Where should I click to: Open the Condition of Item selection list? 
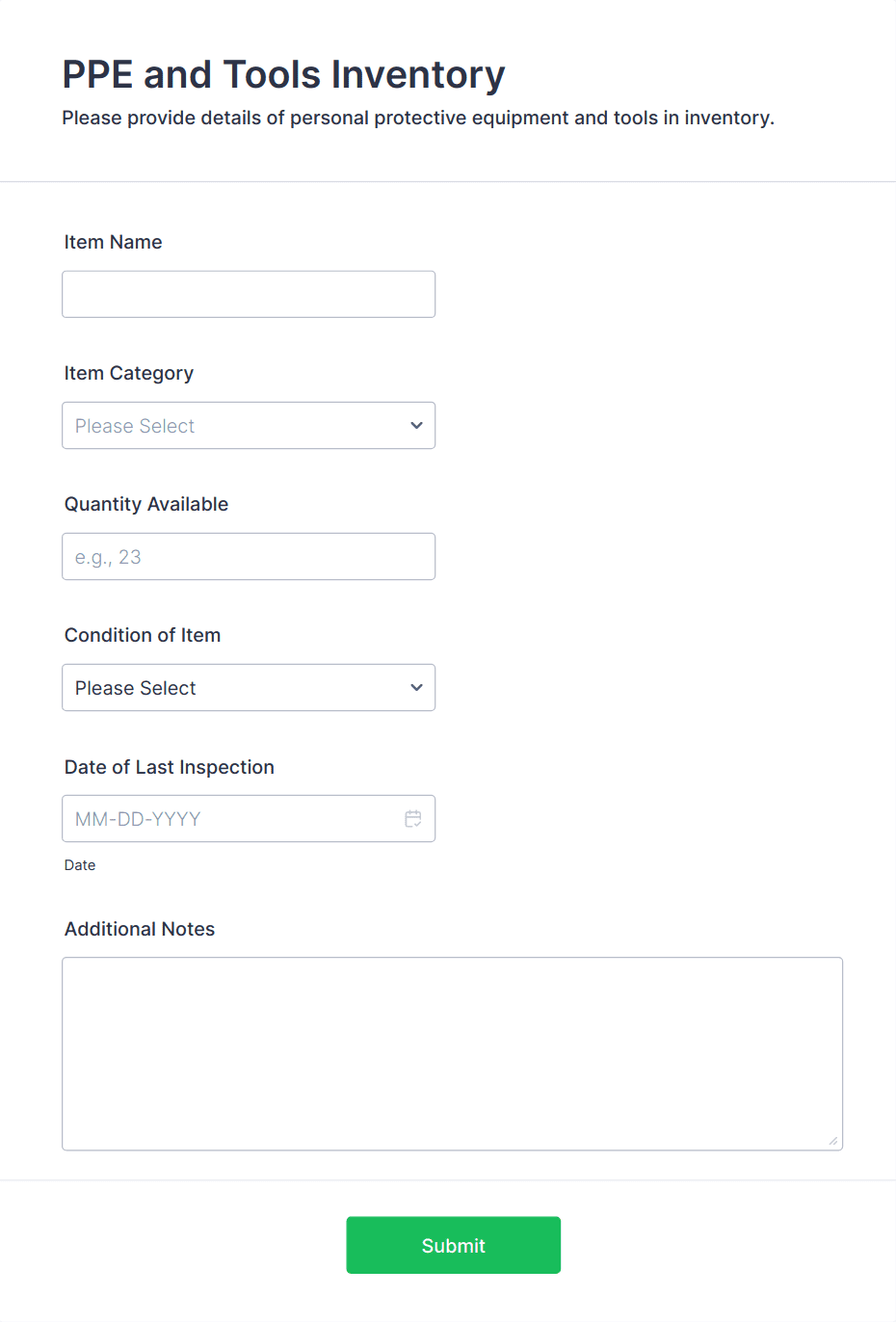(249, 687)
